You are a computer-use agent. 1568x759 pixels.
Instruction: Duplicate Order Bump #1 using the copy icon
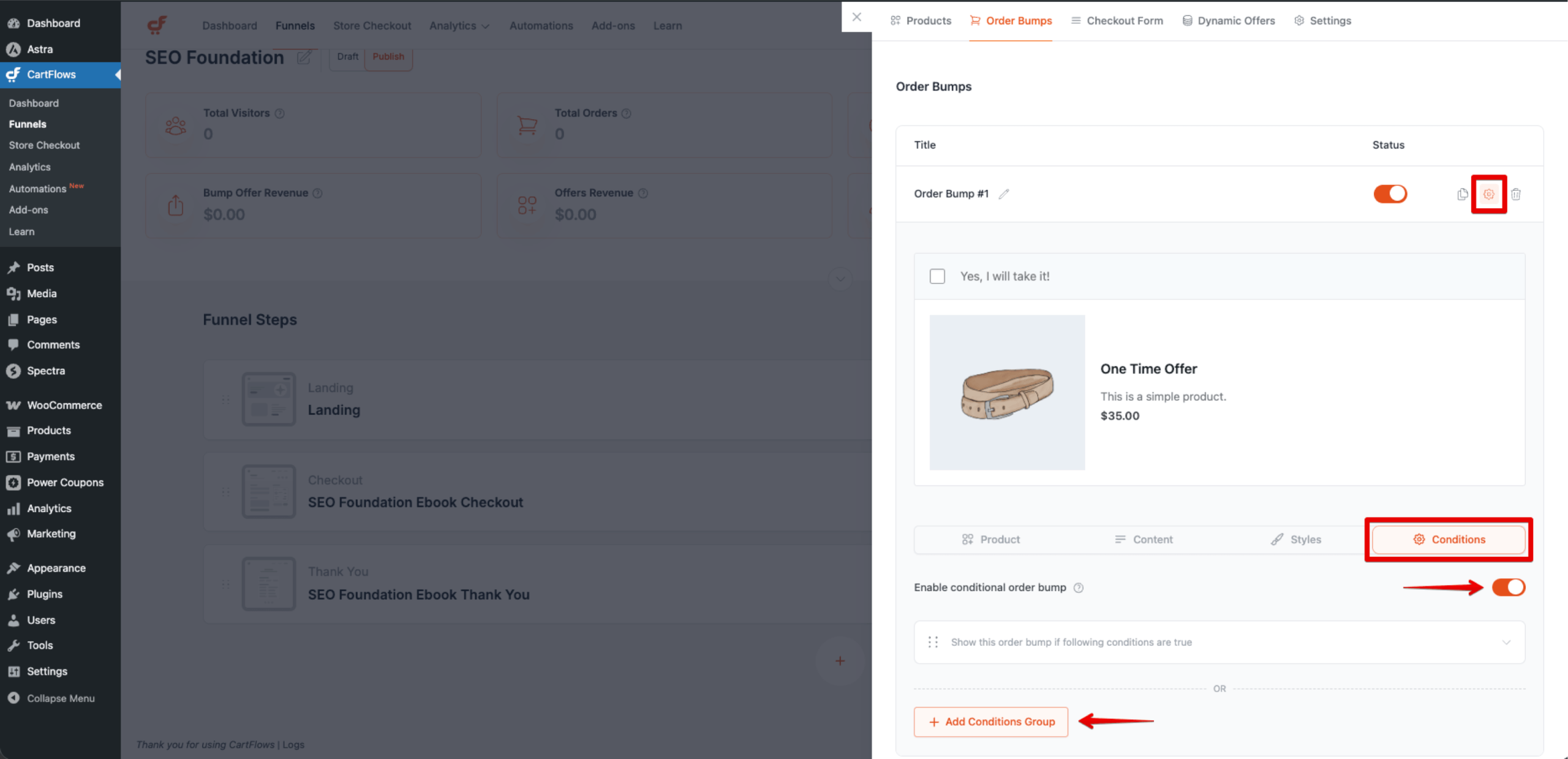[1462, 194]
